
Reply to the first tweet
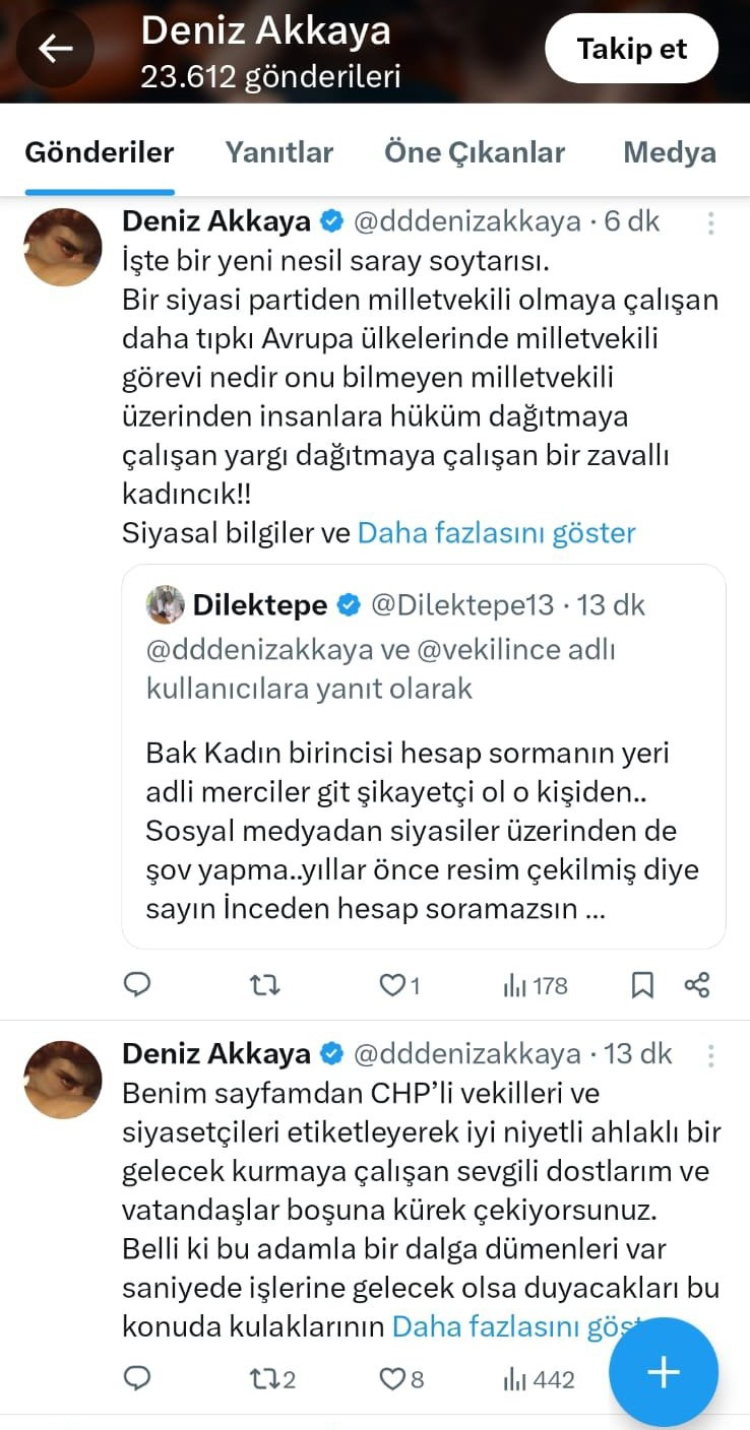tap(137, 985)
